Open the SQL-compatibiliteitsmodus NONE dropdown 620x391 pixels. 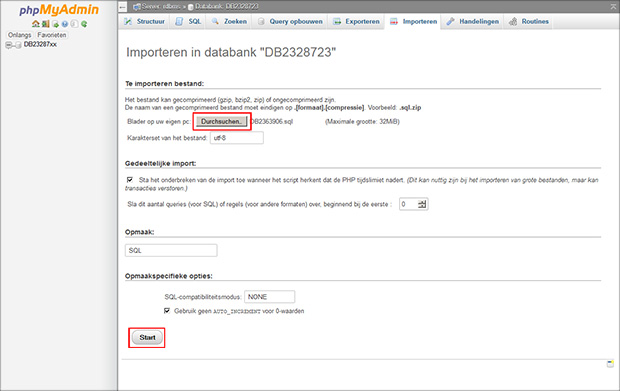coord(269,297)
